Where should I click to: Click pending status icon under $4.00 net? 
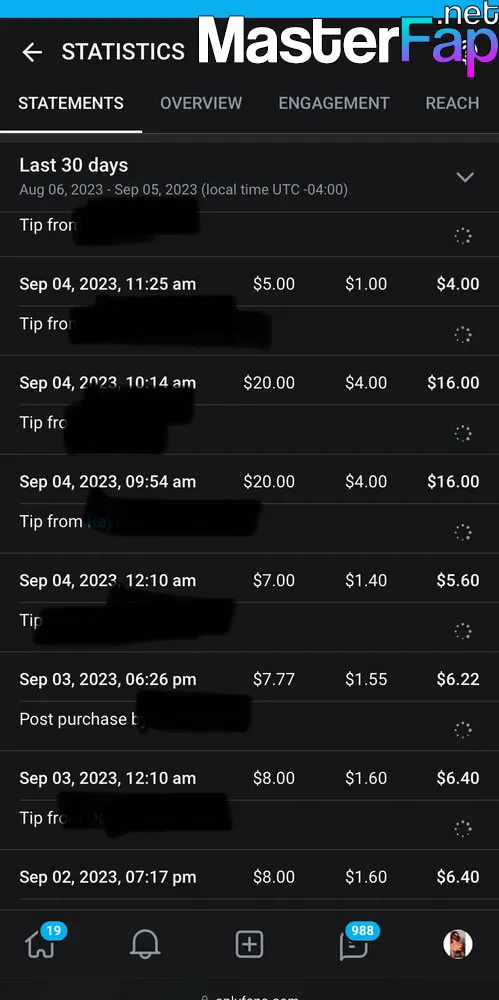tap(463, 335)
